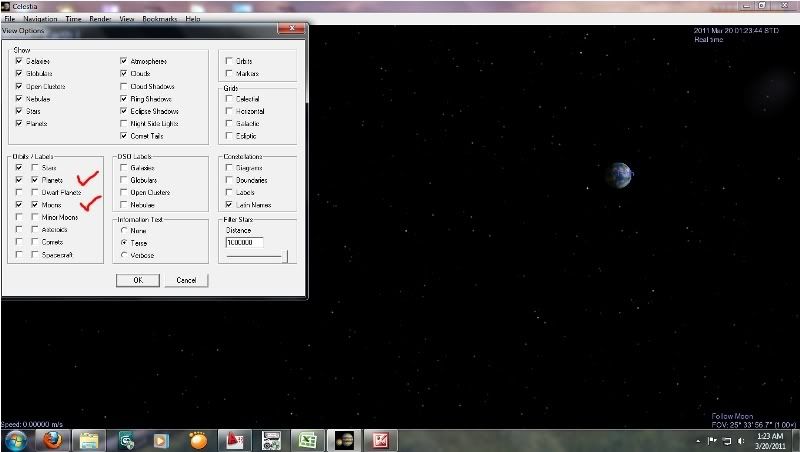Enable the Galactic grid
Viewport: 800px width, 452px height.
229,123
